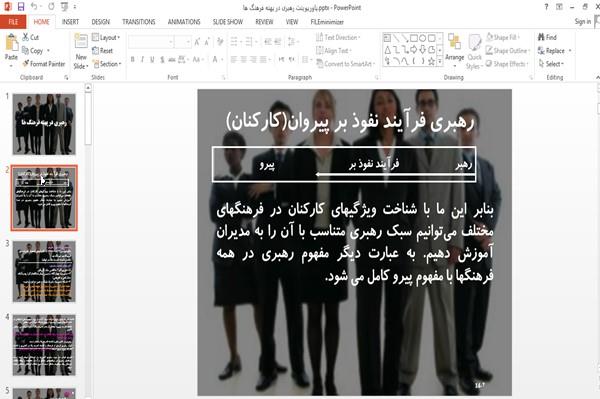This screenshot has height=399, width=600.
Task: Click the numbering list icon
Action: [x=250, y=42]
